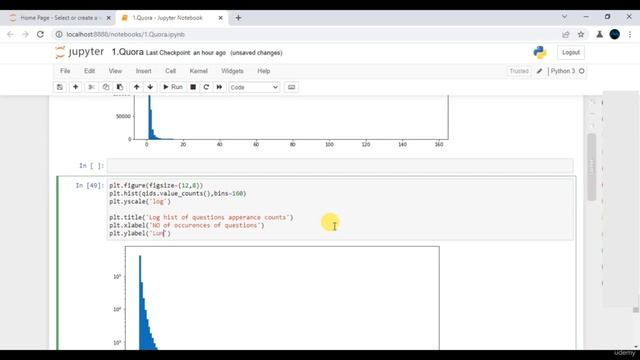640x360 pixels.
Task: Click the pencil edit-mode indicator icon
Action: pos(539,71)
